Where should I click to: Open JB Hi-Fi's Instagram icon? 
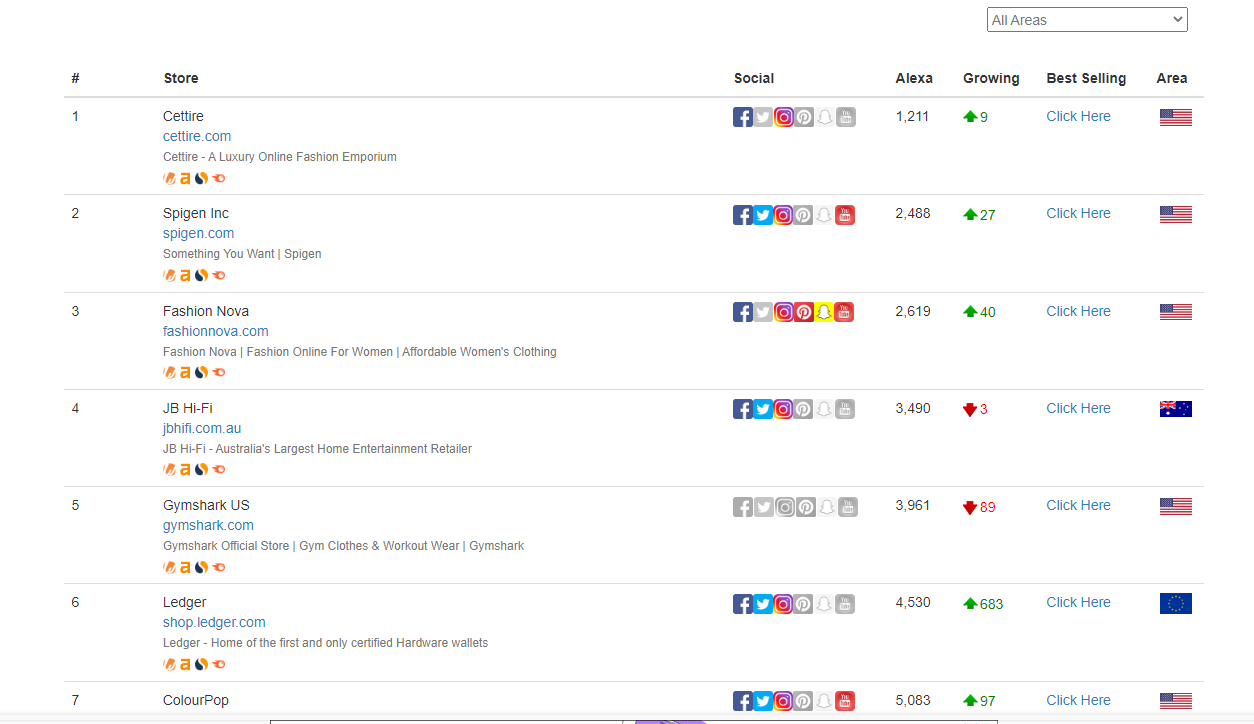click(784, 409)
